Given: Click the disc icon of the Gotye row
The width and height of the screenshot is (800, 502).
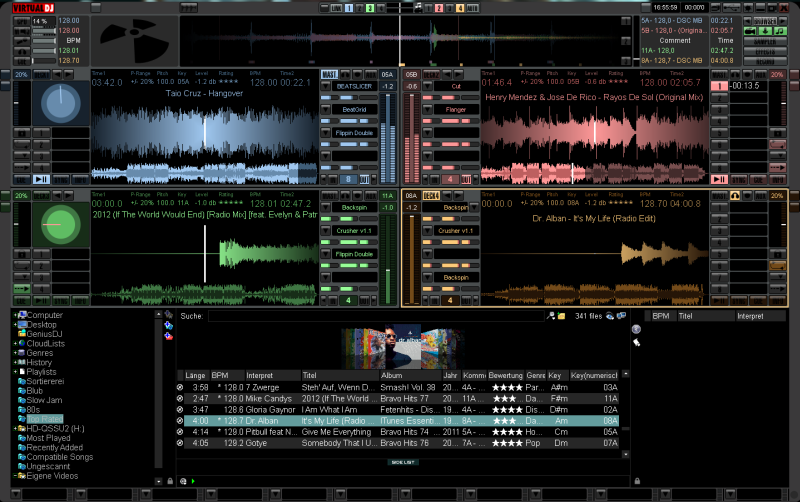Looking at the screenshot, I should (180, 443).
